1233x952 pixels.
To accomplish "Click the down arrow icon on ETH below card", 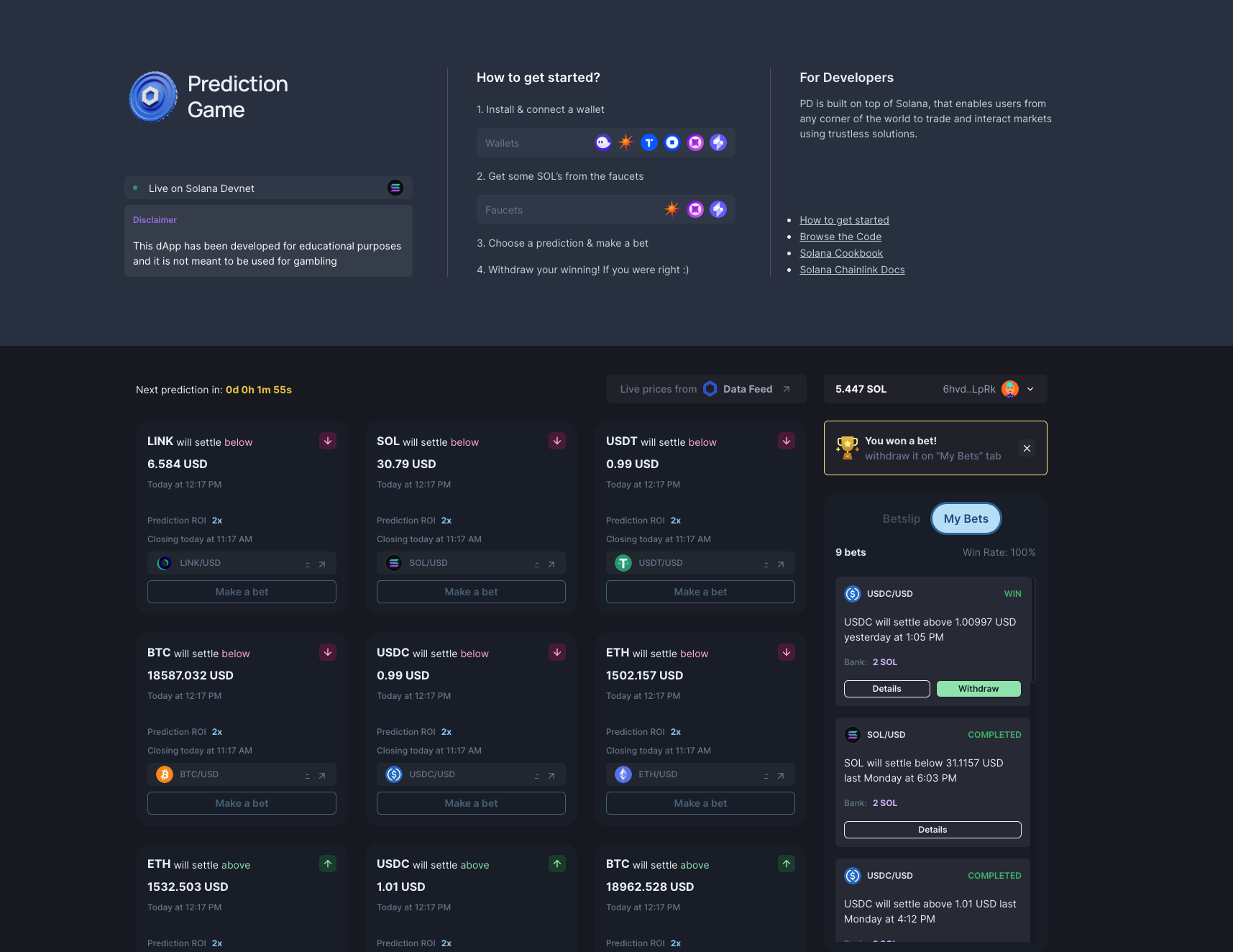I will (787, 652).
